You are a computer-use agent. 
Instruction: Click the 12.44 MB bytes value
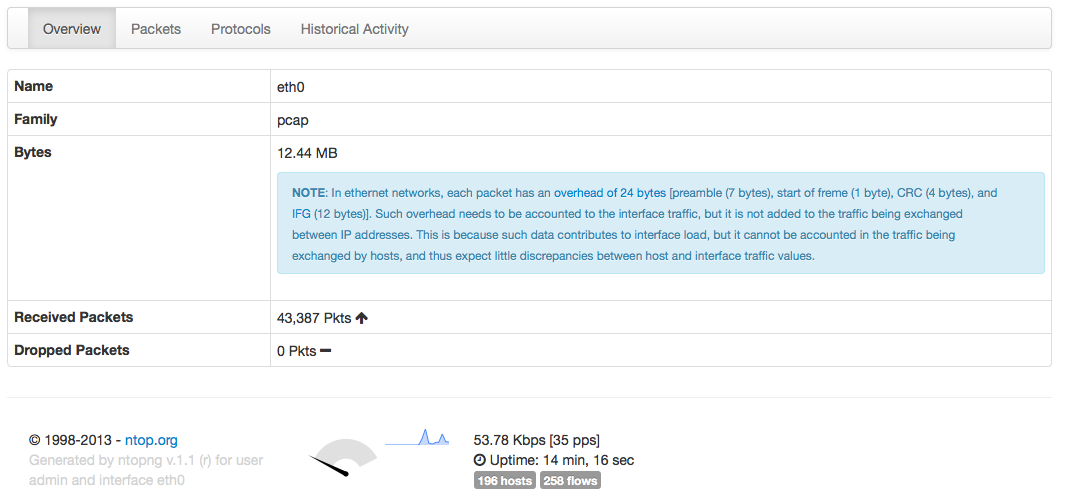(x=307, y=153)
